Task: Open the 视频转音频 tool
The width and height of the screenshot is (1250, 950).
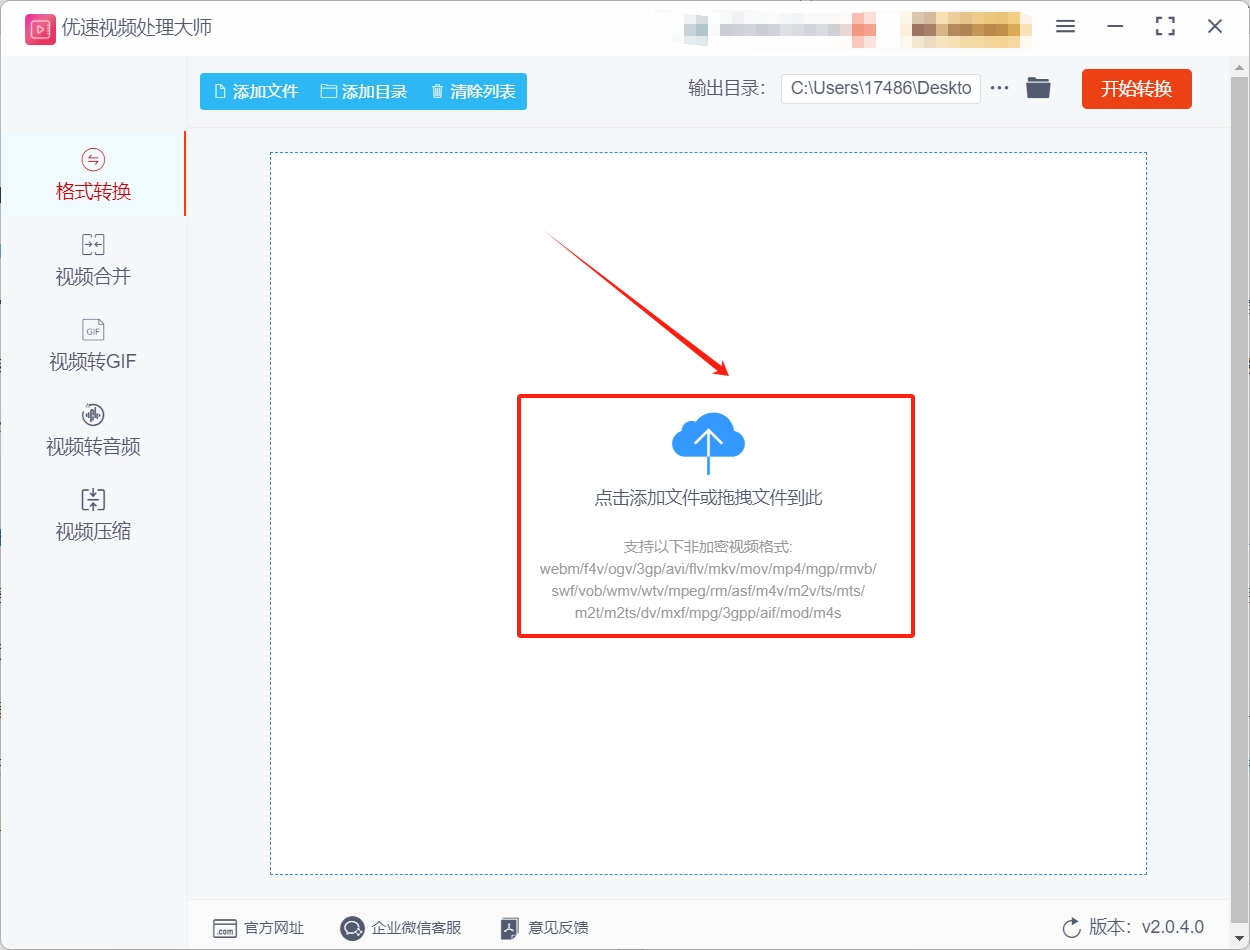Action: click(93, 430)
